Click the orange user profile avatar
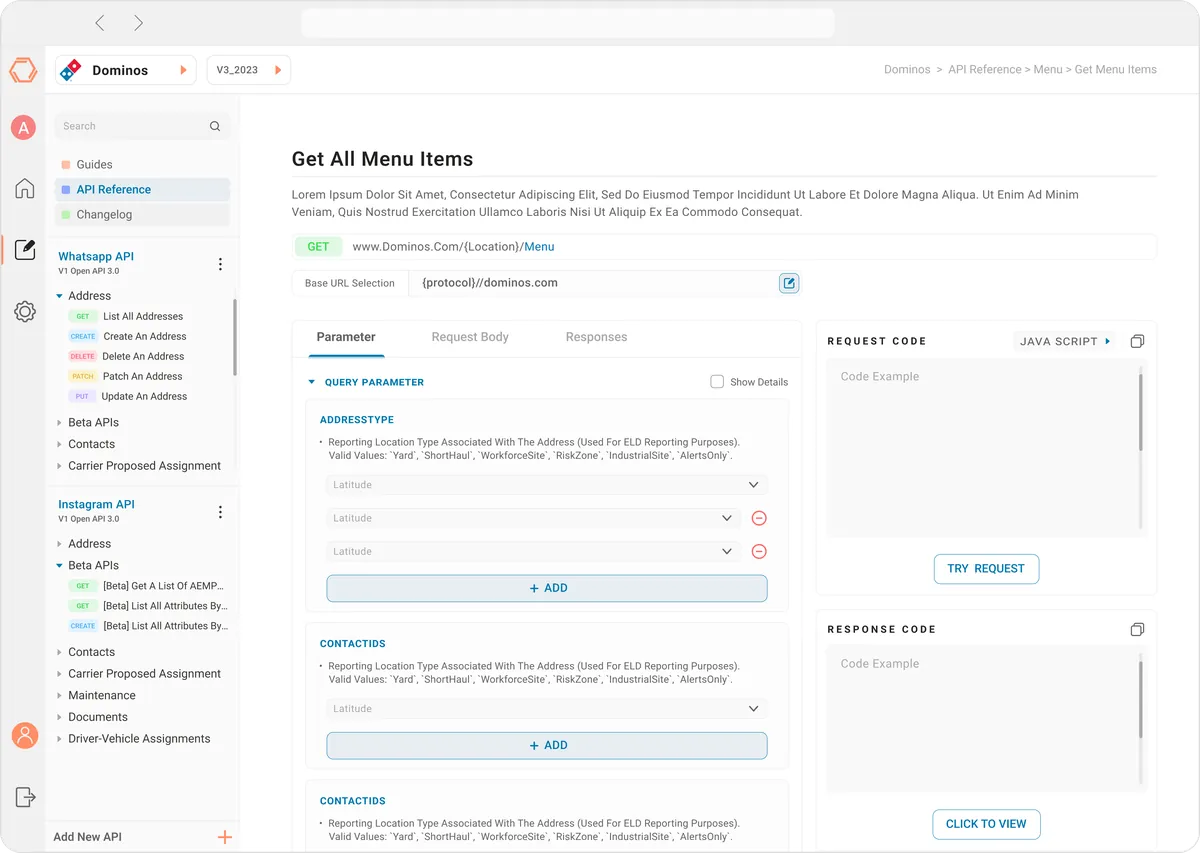Image resolution: width=1200 pixels, height=853 pixels. click(x=25, y=735)
